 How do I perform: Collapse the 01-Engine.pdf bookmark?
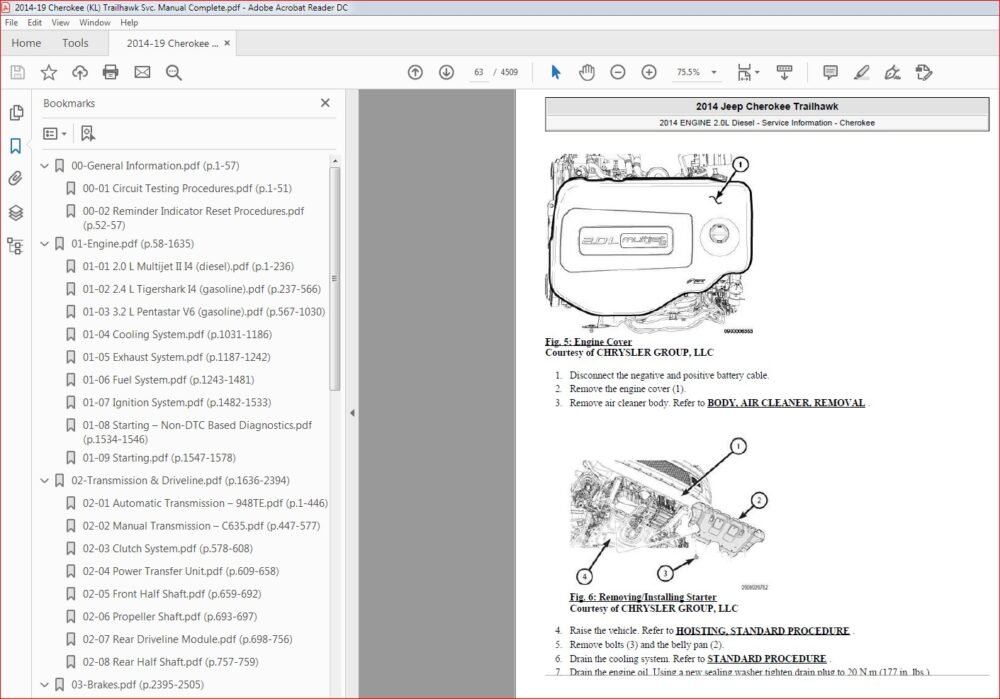pyautogui.click(x=45, y=244)
